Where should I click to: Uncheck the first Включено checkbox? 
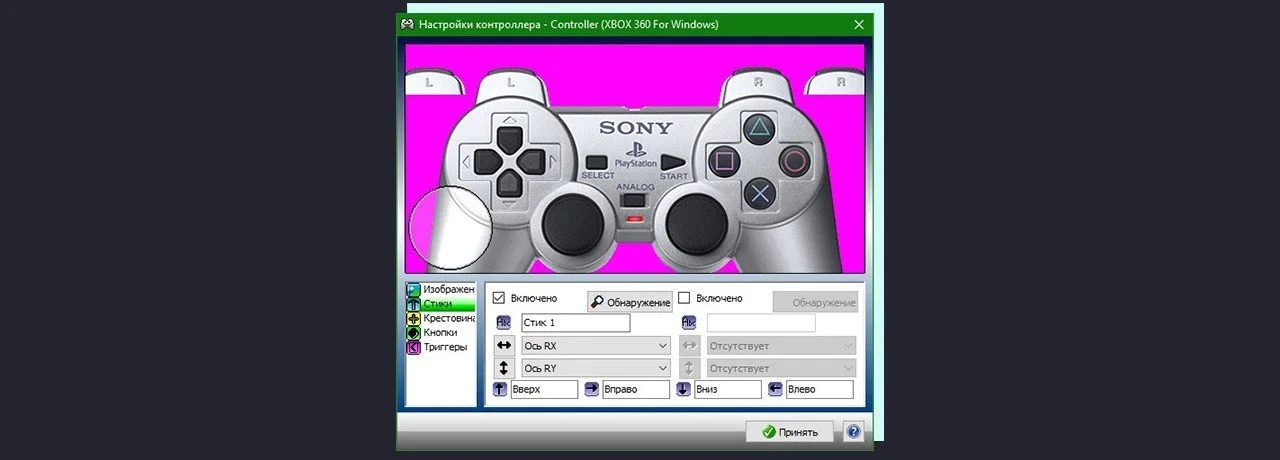pyautogui.click(x=499, y=298)
